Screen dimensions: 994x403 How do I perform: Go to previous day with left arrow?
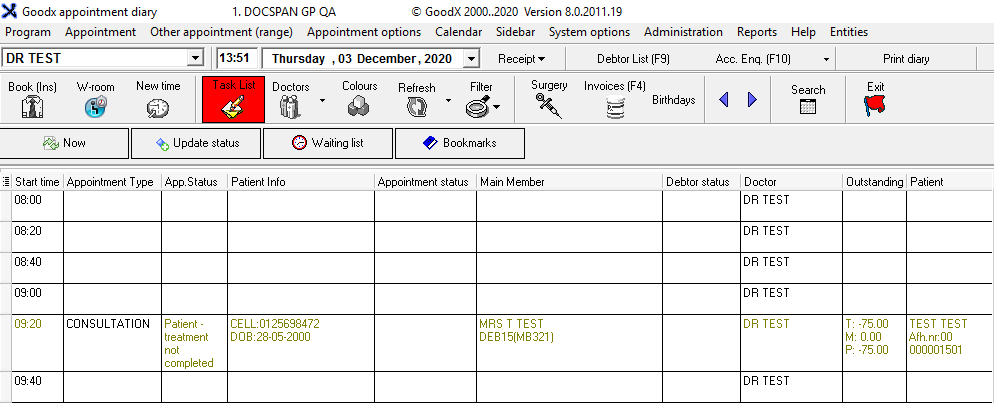[724, 100]
